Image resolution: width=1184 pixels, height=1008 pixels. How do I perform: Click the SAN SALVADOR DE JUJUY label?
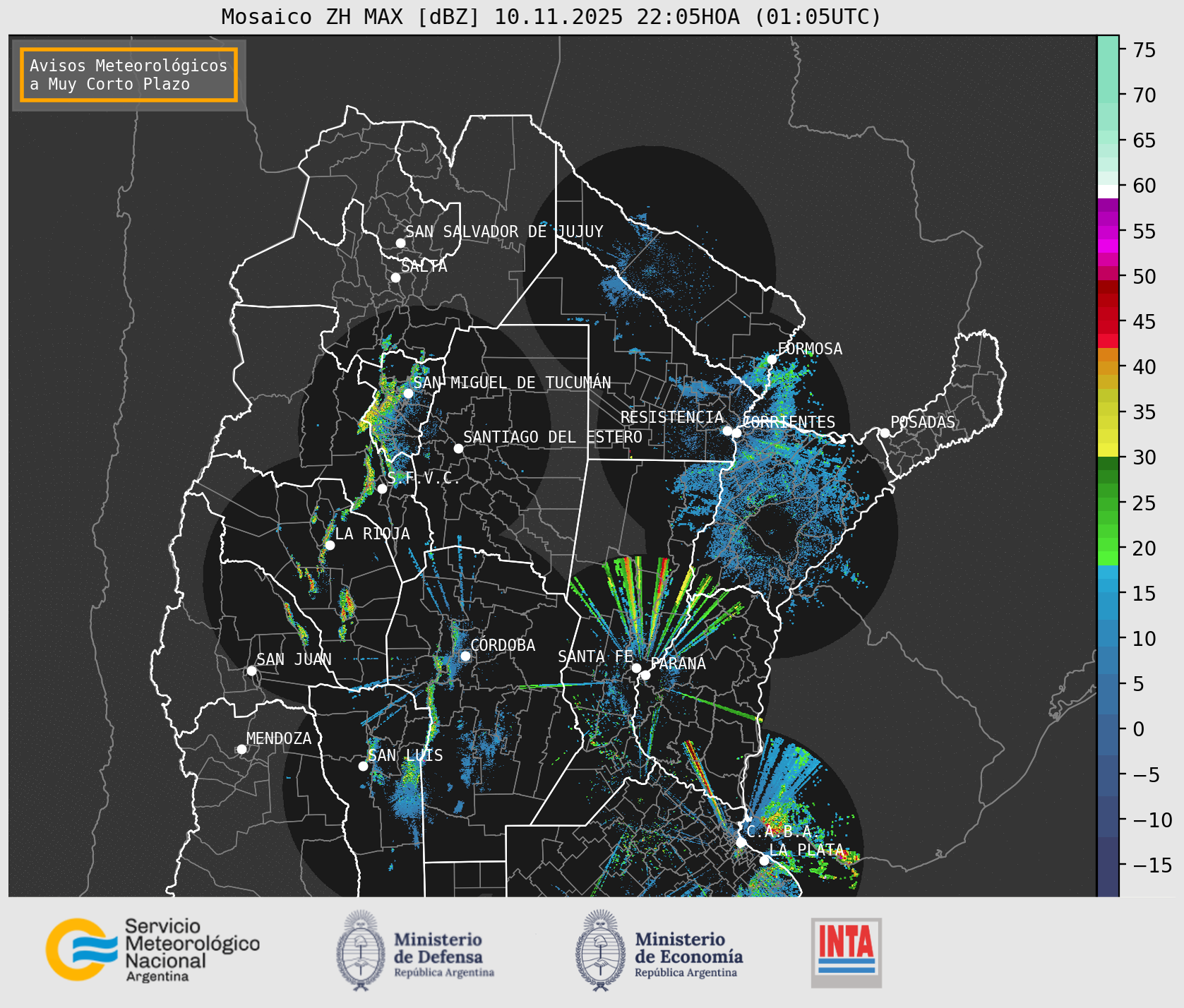(504, 232)
